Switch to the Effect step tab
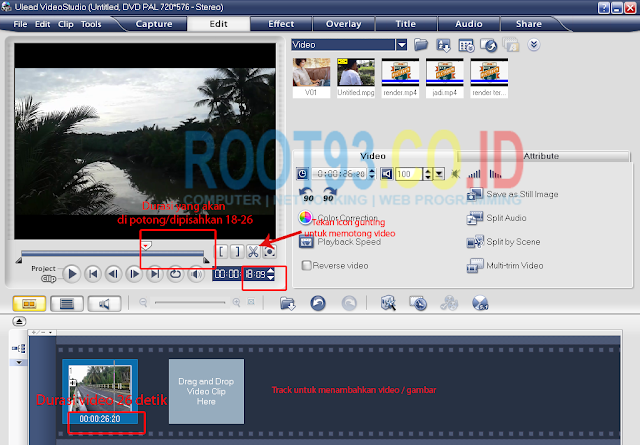640x445 pixels. (281, 24)
